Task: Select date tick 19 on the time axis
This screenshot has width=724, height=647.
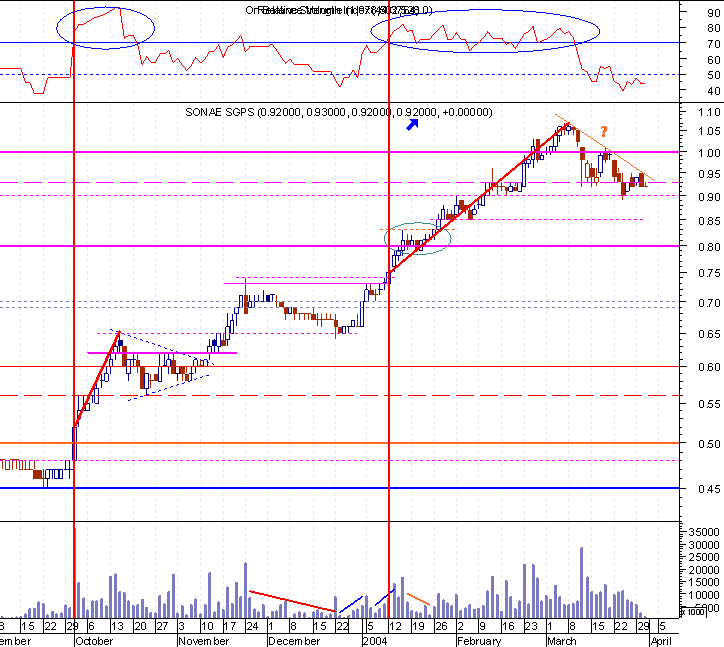Action: [x=418, y=626]
